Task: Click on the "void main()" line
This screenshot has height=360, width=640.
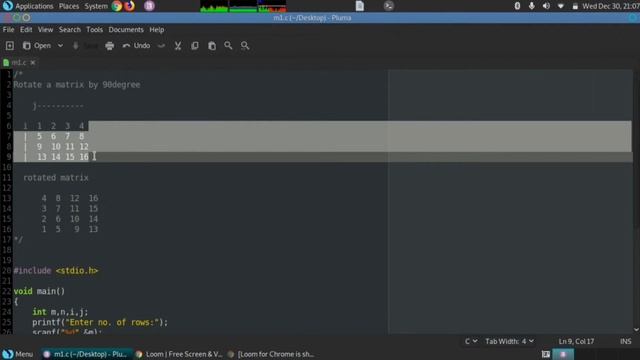Action: pos(39,291)
